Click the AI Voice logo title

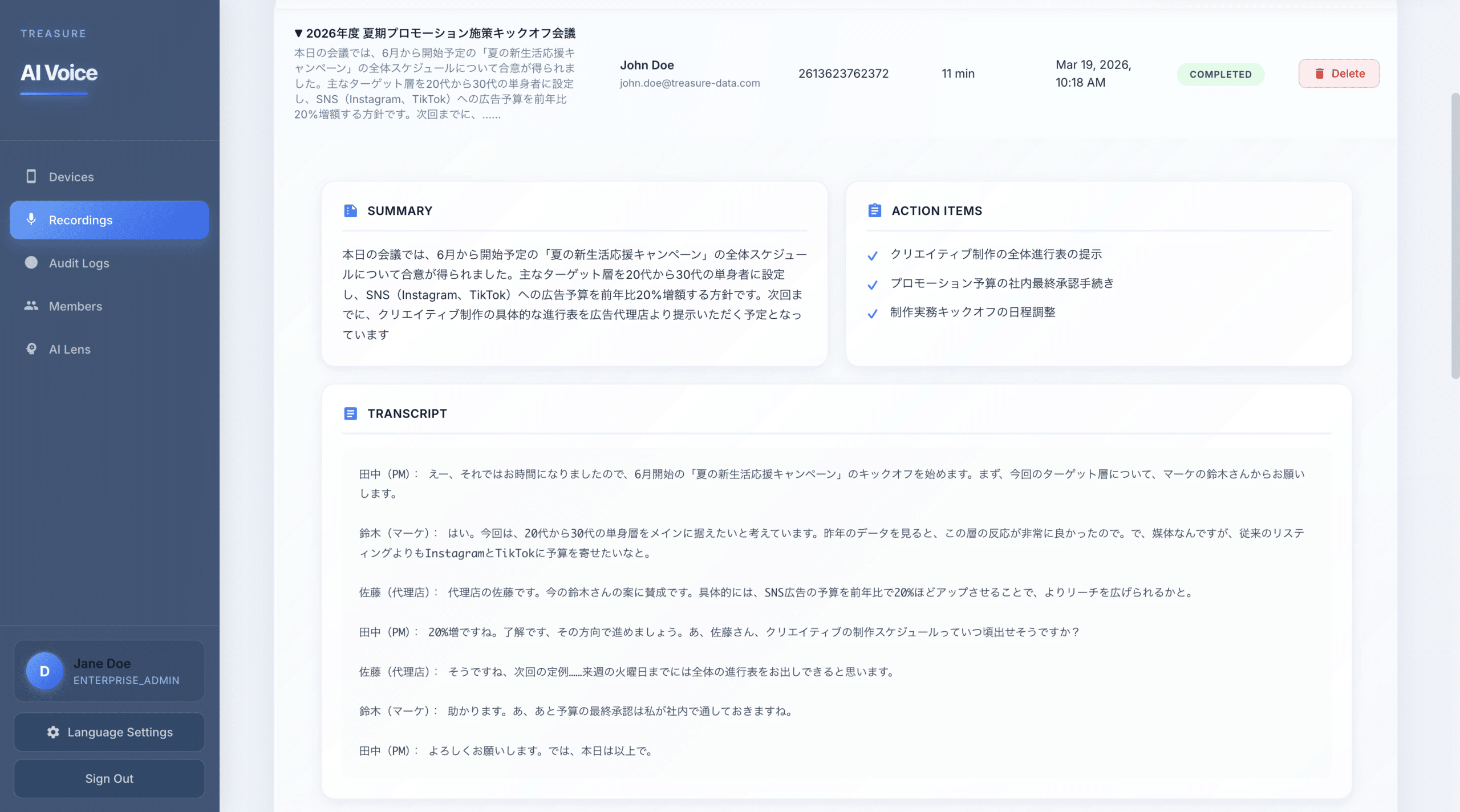(x=59, y=73)
